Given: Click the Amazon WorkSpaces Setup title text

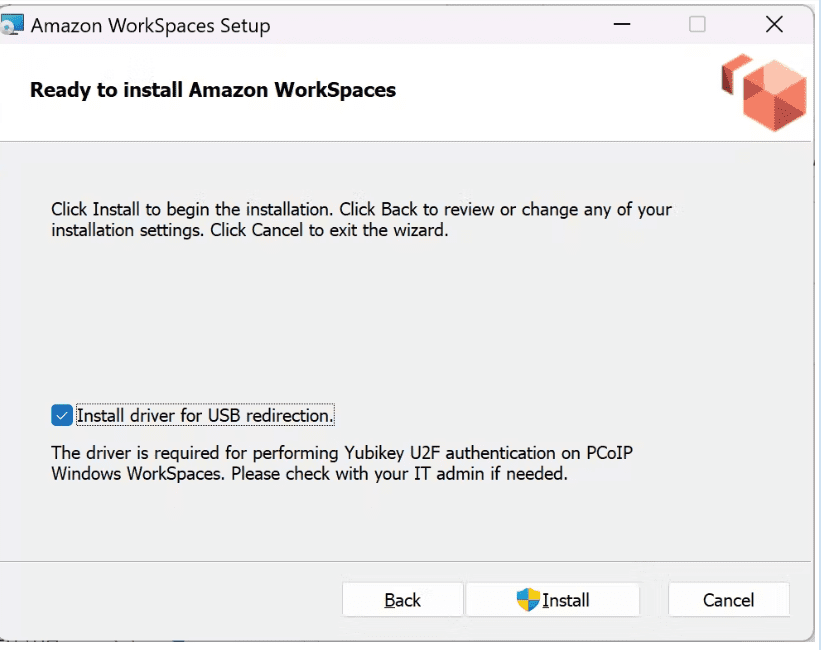Looking at the screenshot, I should [150, 25].
